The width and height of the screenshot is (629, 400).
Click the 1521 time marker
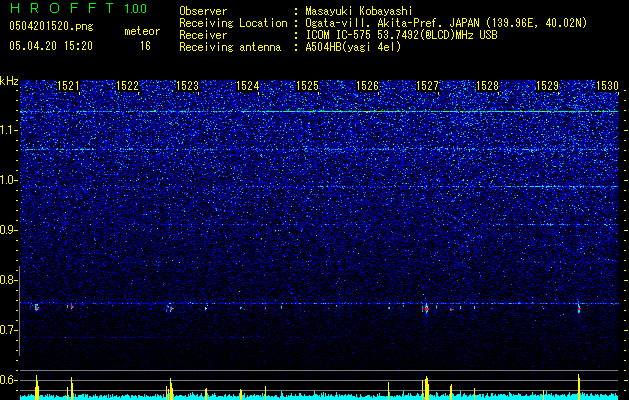pos(68,85)
